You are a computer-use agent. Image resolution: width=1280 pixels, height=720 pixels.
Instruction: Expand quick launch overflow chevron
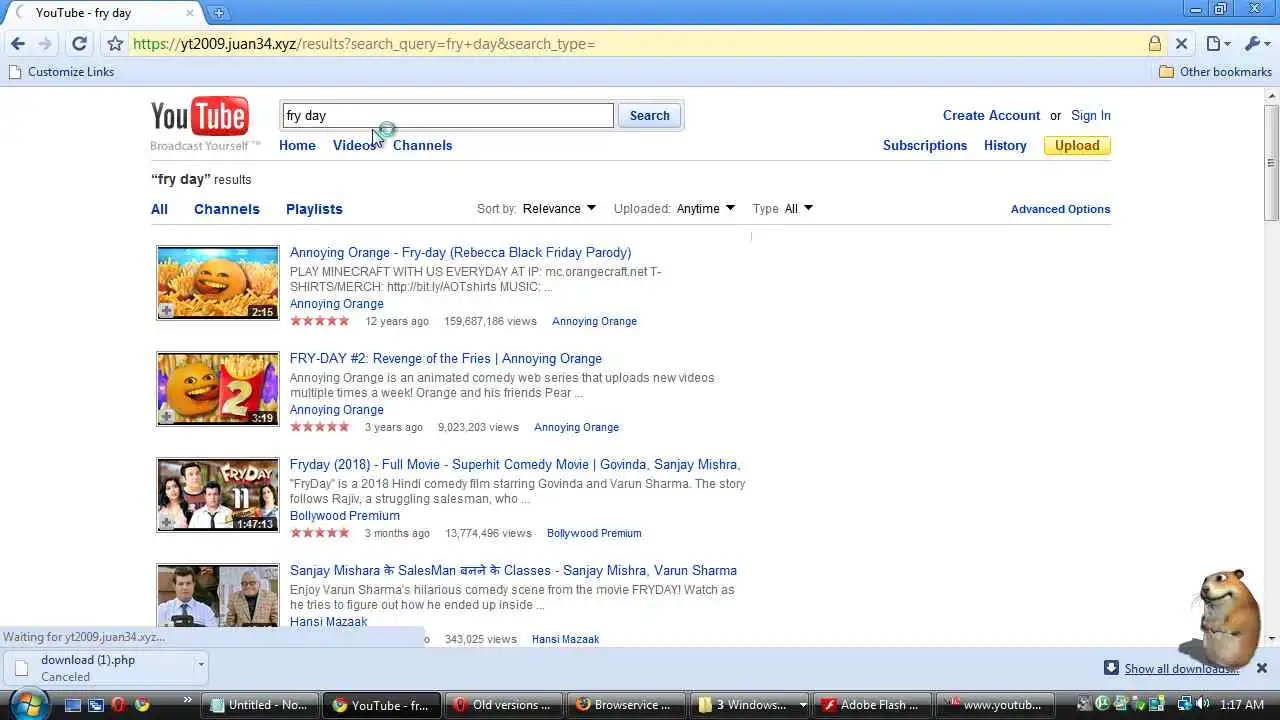(187, 700)
